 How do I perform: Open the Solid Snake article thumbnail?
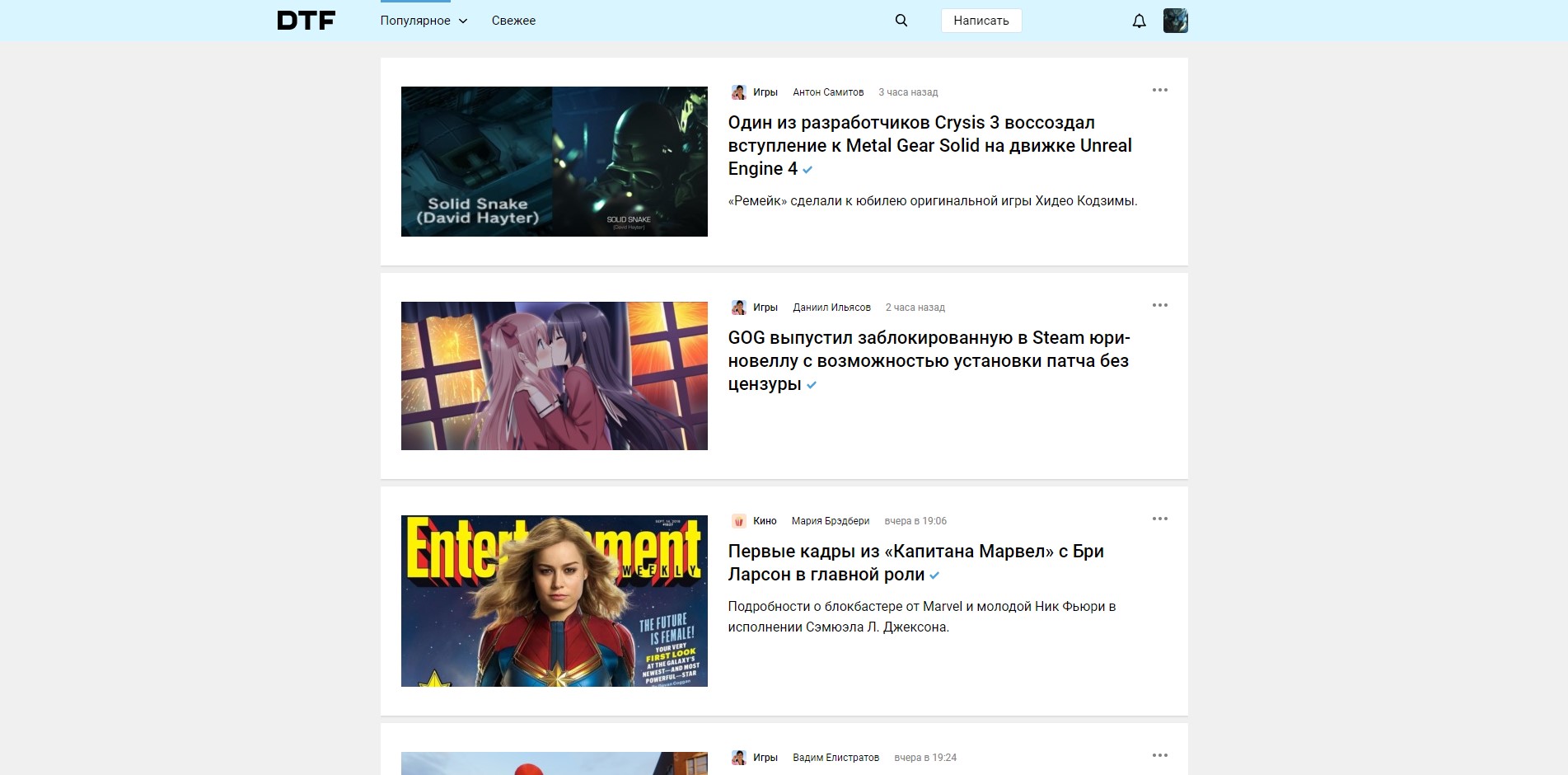[x=555, y=162]
